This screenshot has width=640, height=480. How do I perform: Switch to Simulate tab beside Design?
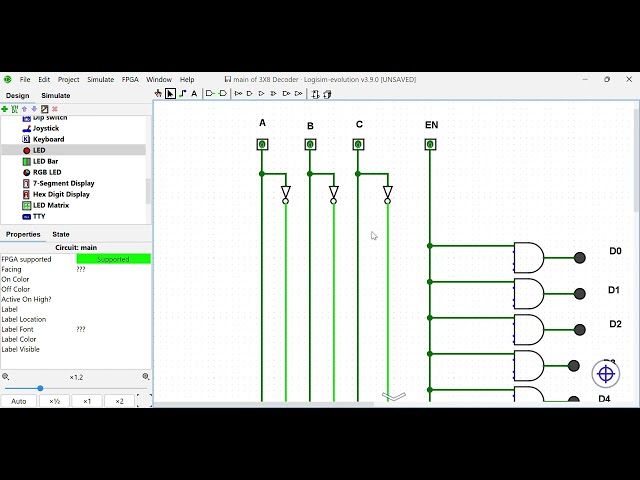56,96
